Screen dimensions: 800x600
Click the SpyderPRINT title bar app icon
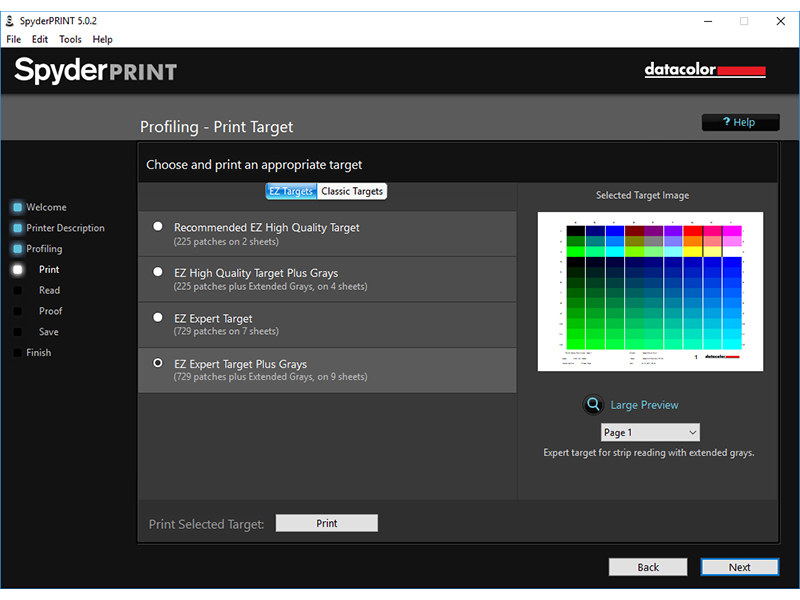point(9,21)
